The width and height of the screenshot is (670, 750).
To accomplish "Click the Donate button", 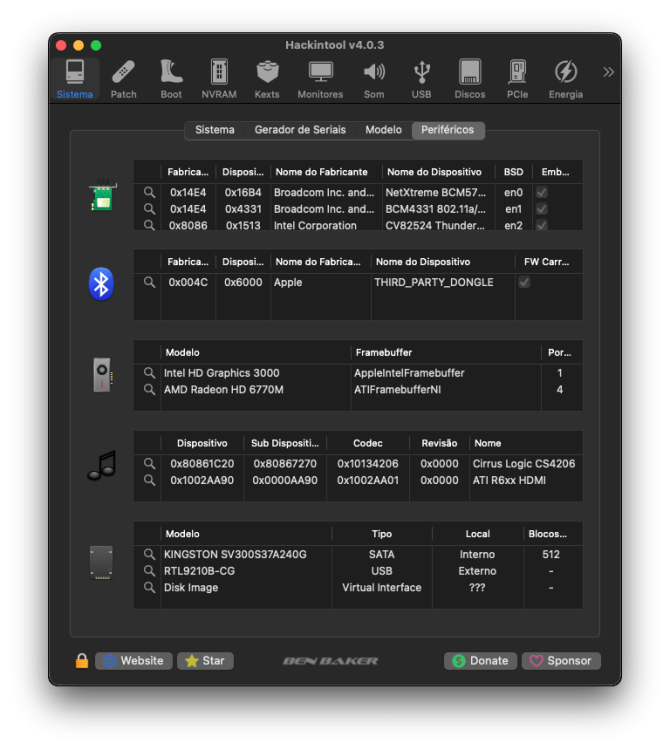I will [480, 661].
